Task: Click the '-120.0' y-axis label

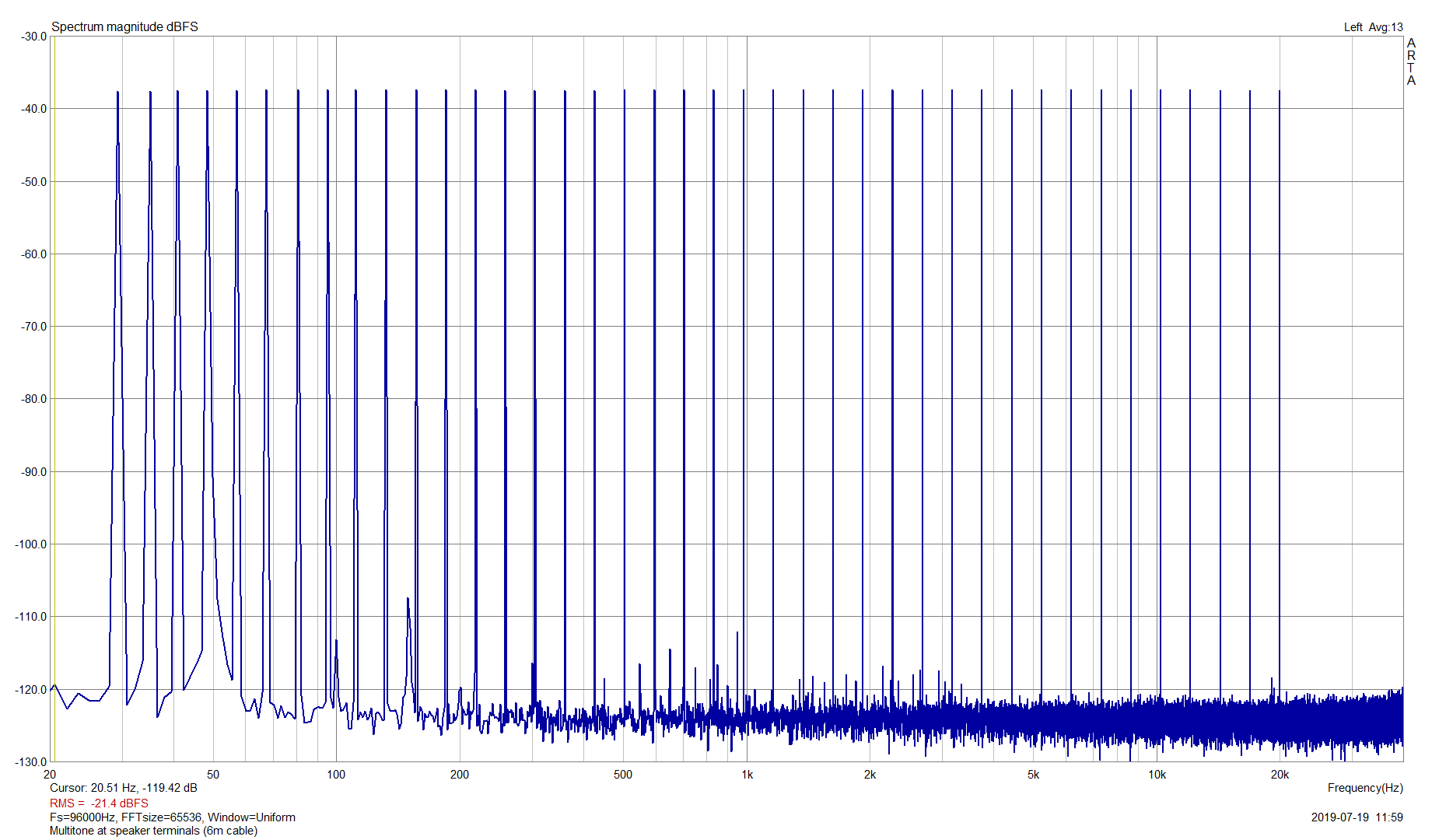Action: click(31, 690)
